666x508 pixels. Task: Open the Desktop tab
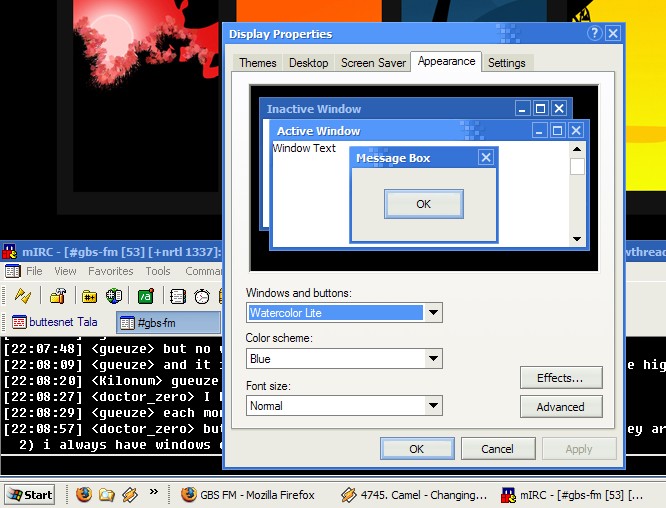click(x=308, y=63)
